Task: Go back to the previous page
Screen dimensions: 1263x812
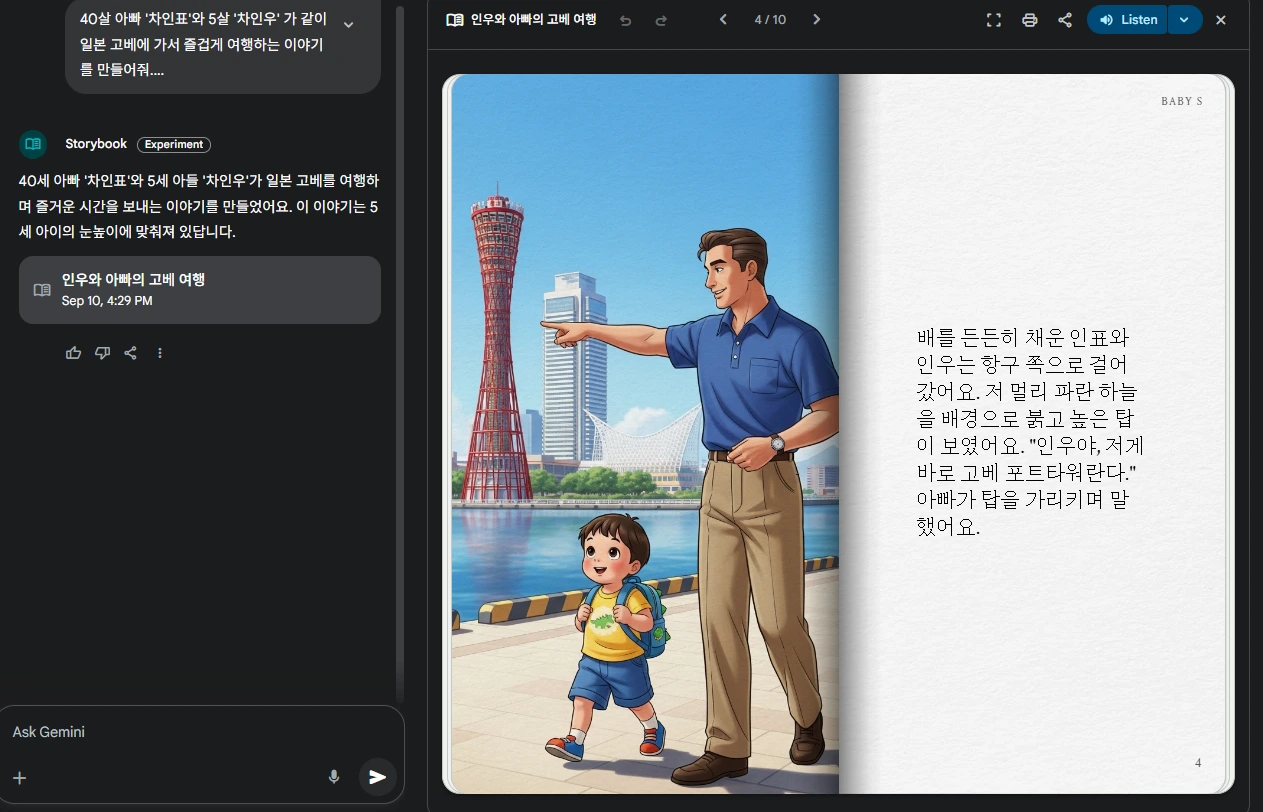Action: 723,19
